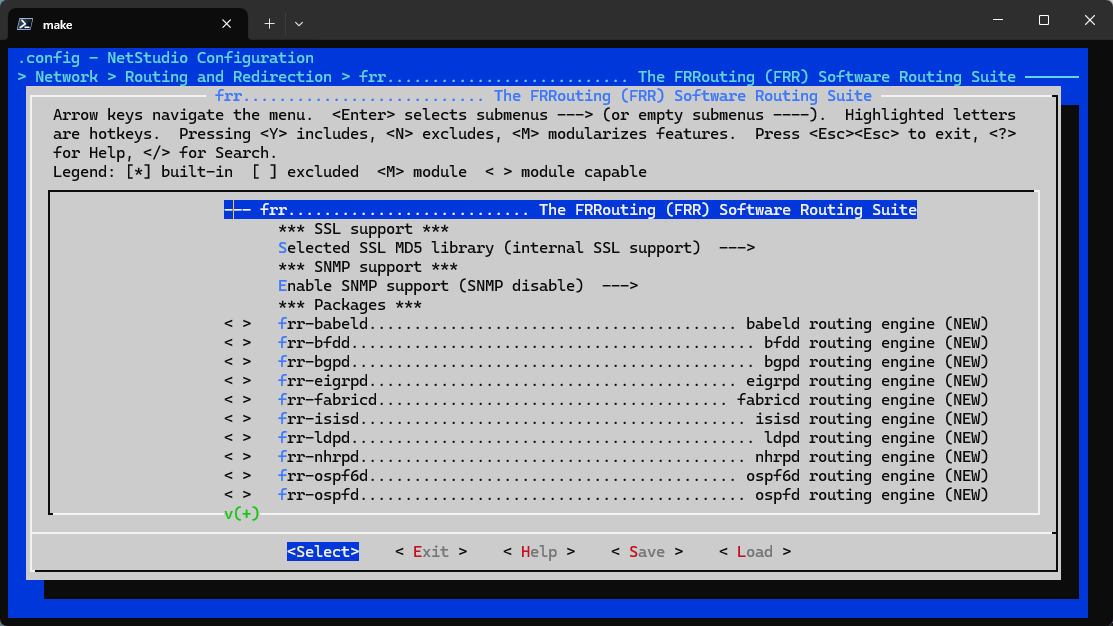Select the make tab
The width and height of the screenshot is (1113, 626).
(x=120, y=23)
